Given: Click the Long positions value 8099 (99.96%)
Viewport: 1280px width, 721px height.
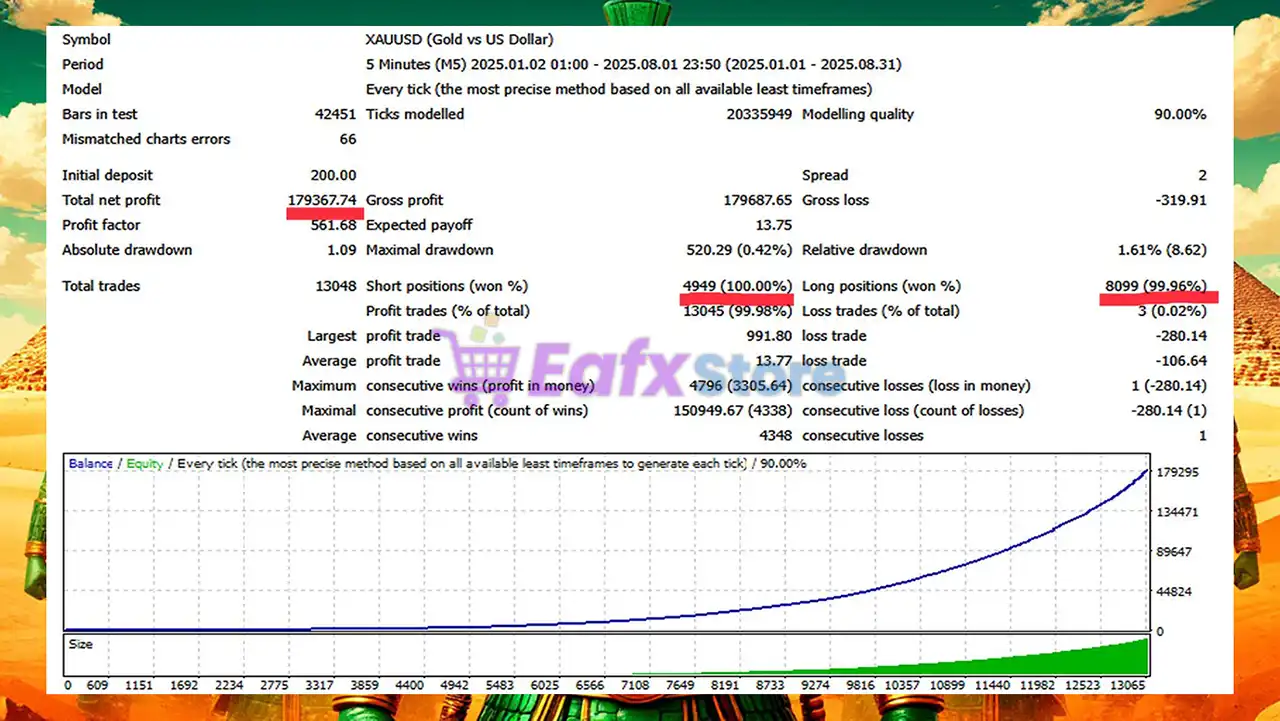Looking at the screenshot, I should (1155, 286).
